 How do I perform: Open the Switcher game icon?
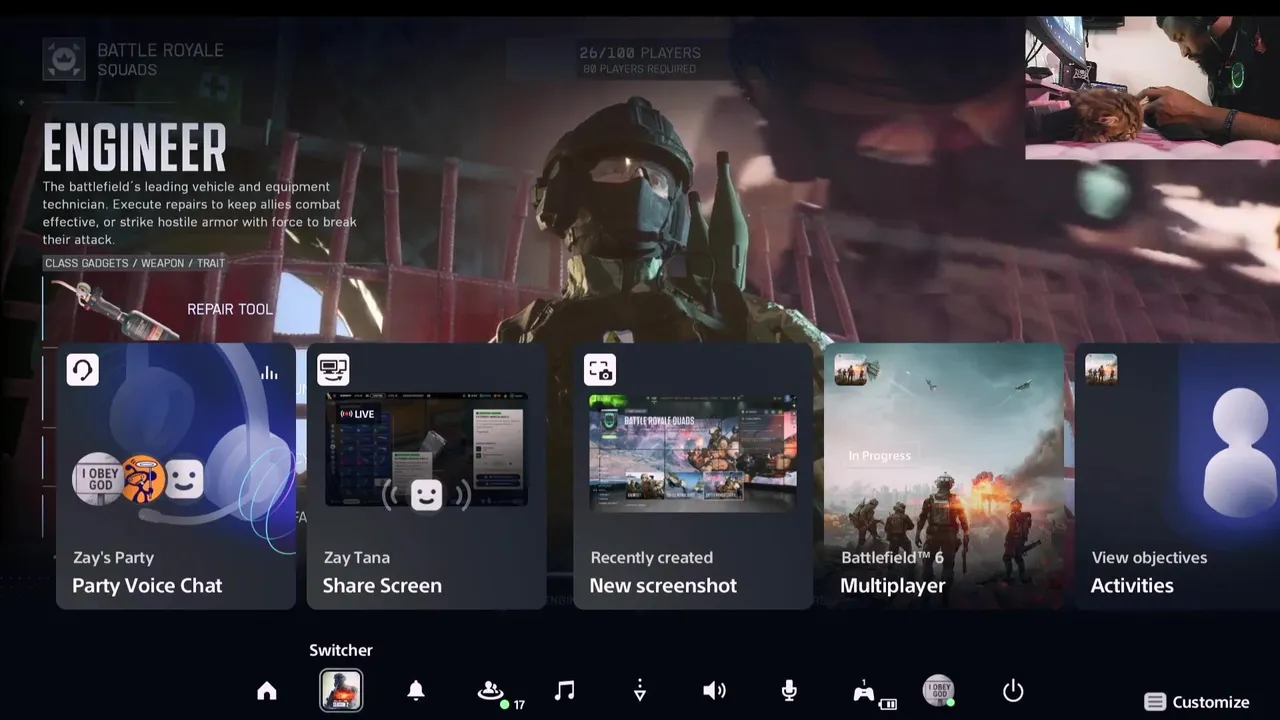click(341, 691)
